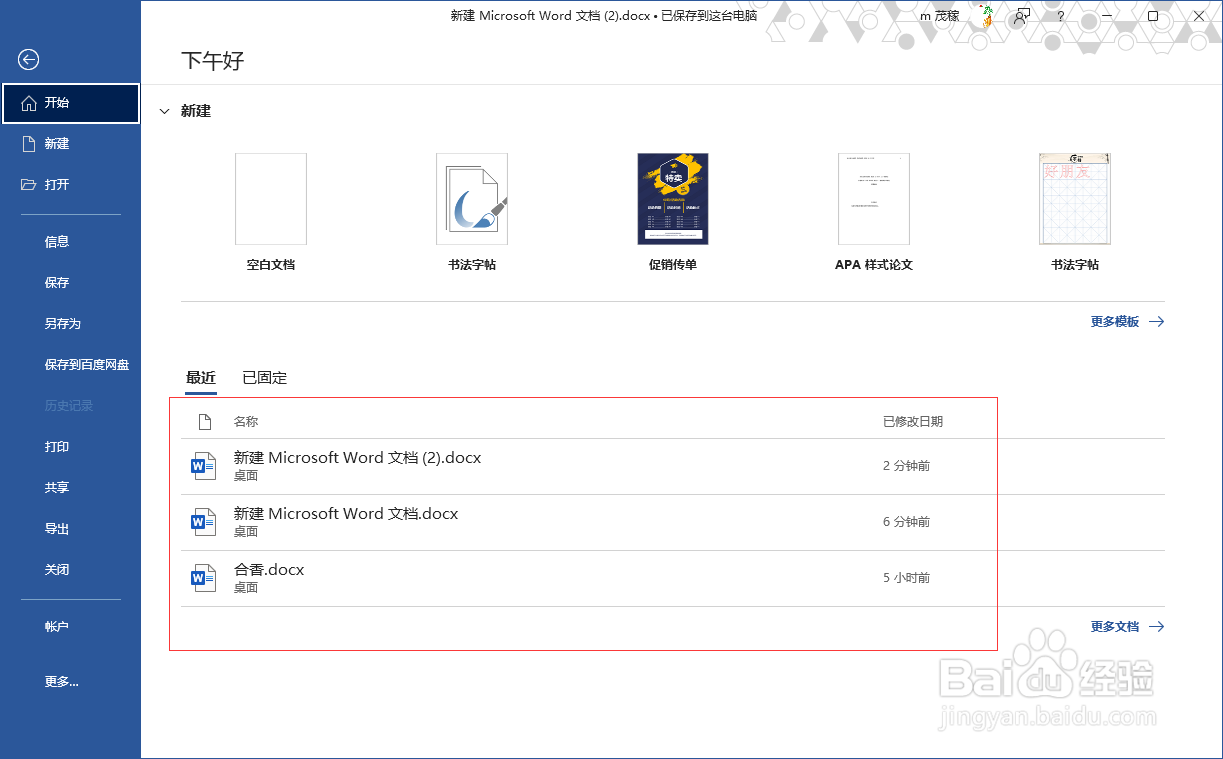The width and height of the screenshot is (1223, 759).
Task: Click the file icon in list header
Action: pyautogui.click(x=204, y=422)
